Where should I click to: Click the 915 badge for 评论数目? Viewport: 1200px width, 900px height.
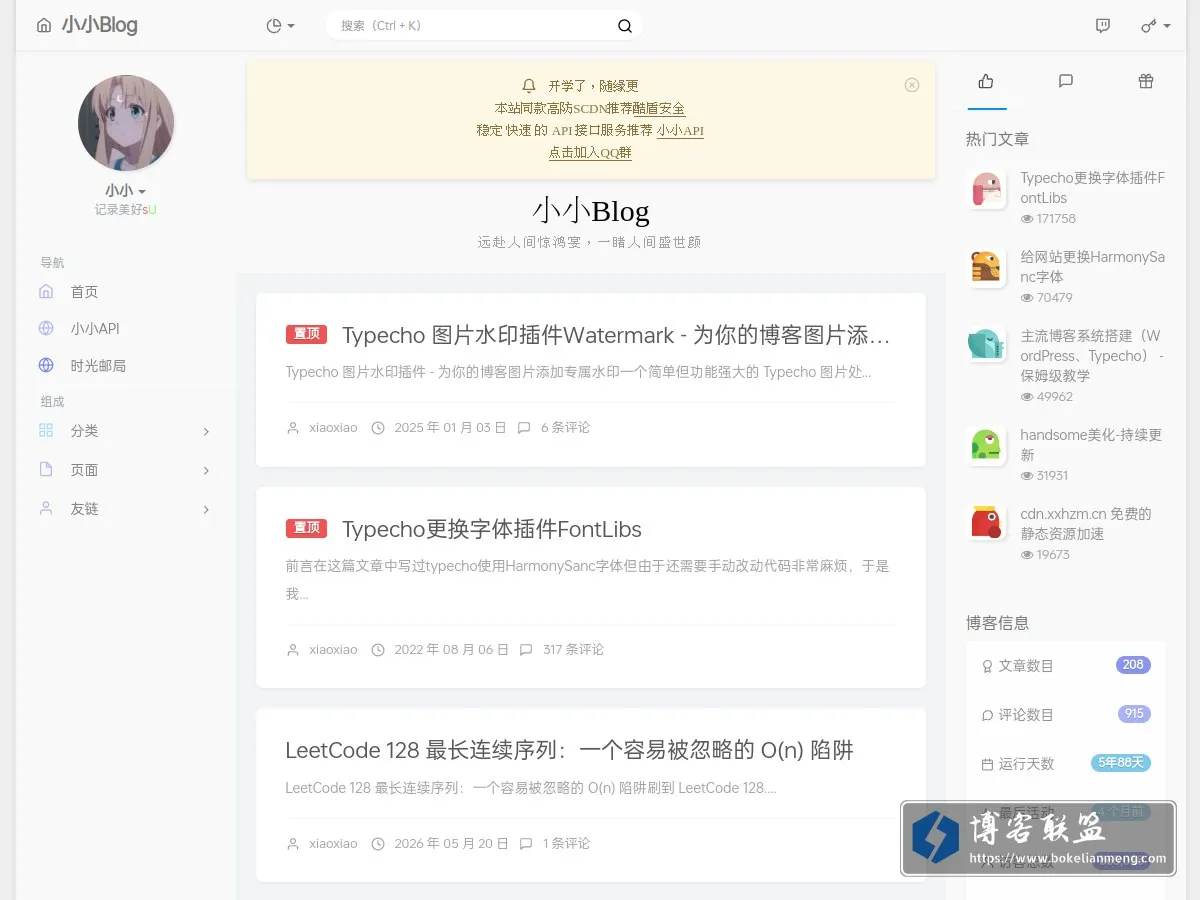(x=1134, y=714)
